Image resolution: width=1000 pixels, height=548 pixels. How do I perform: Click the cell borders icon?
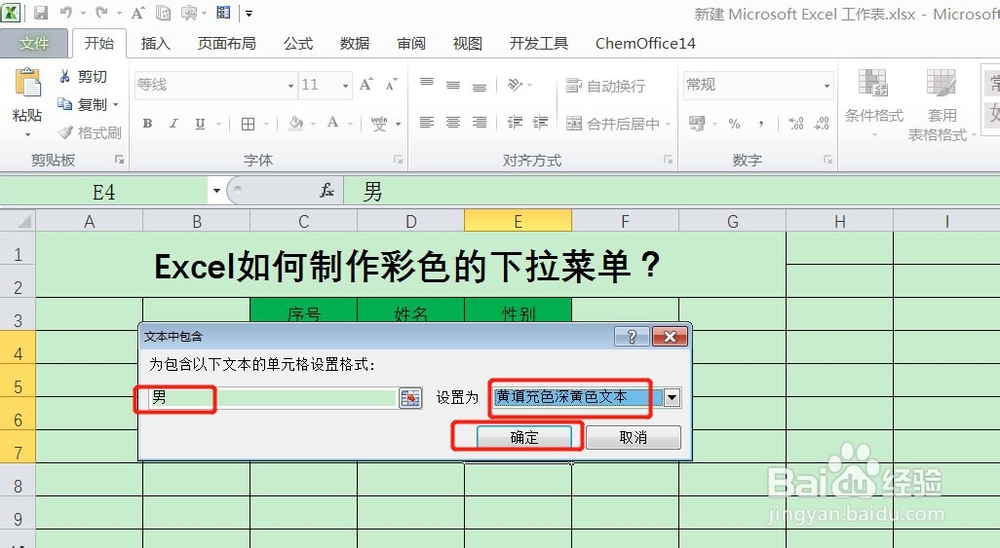248,124
